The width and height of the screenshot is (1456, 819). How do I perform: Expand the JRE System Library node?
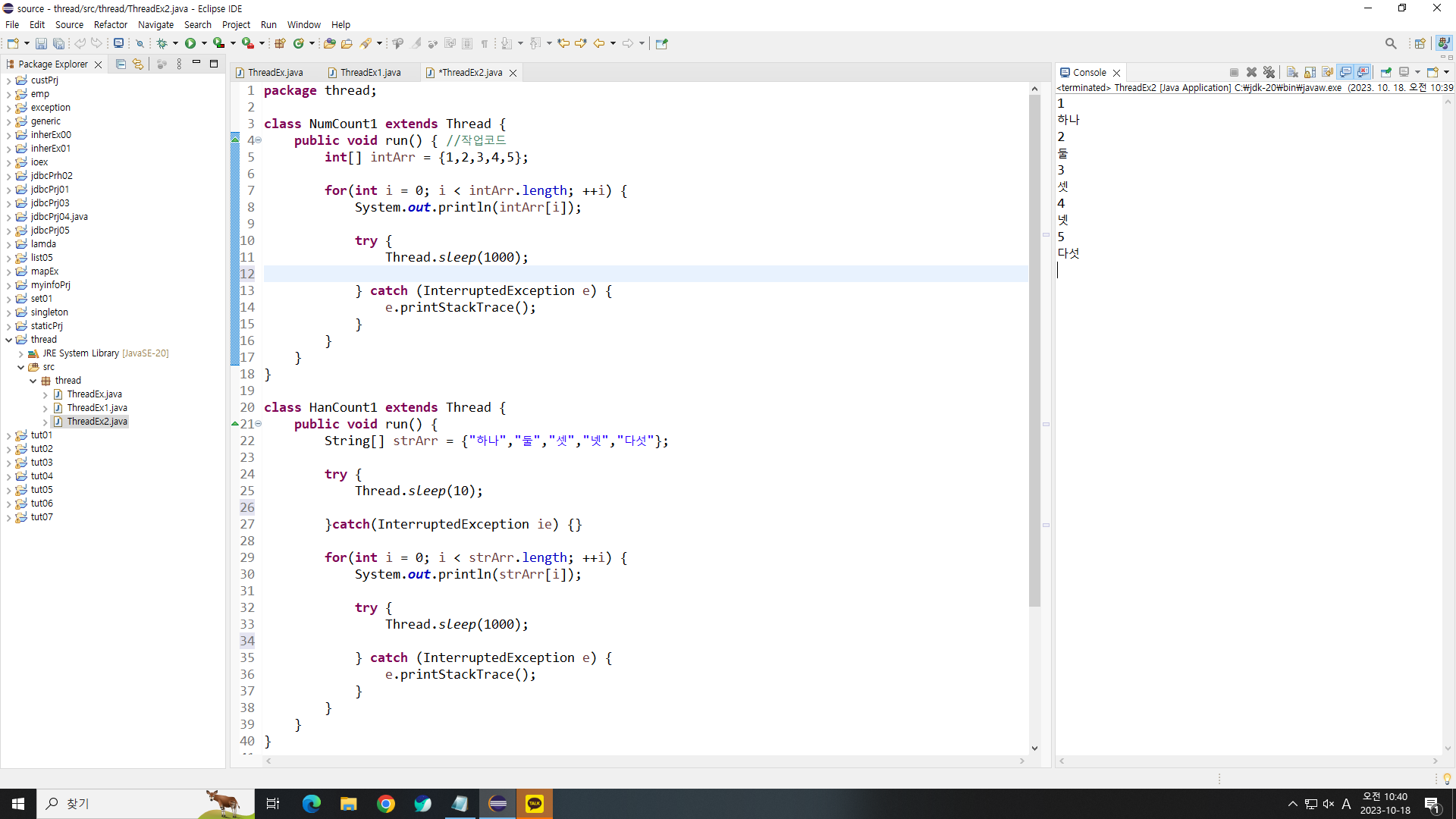pos(21,353)
